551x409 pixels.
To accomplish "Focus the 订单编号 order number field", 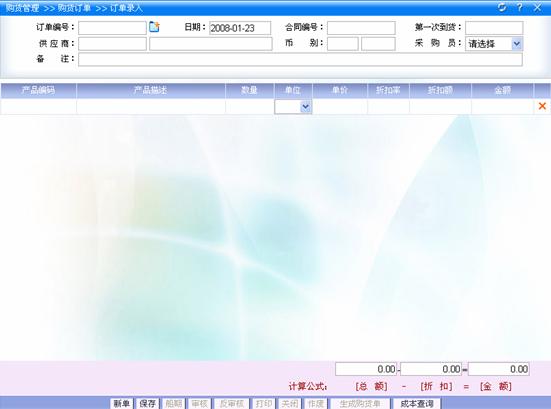I will tap(112, 28).
